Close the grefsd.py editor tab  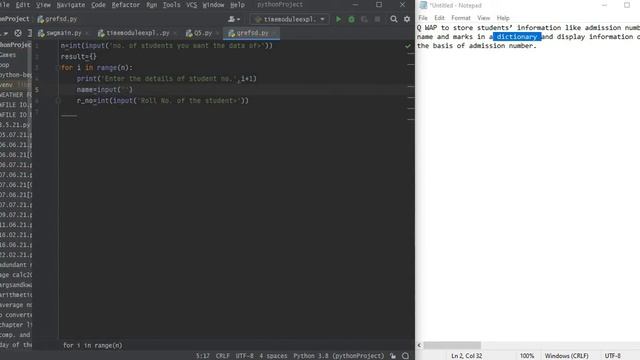[x=274, y=33]
